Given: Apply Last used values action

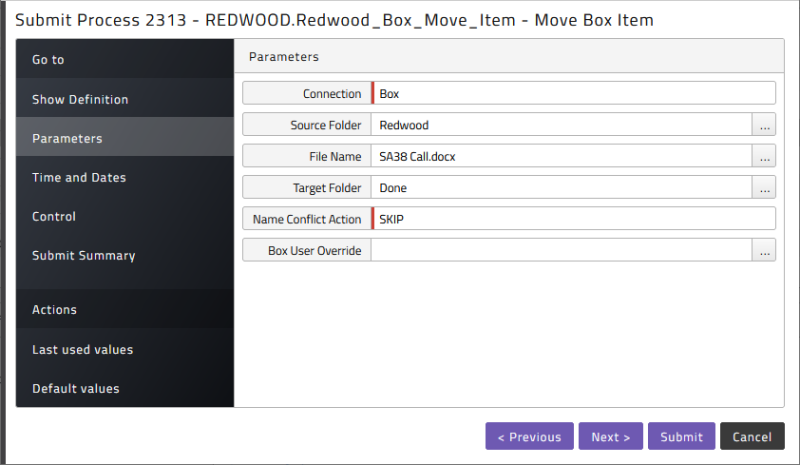Looking at the screenshot, I should [x=125, y=350].
